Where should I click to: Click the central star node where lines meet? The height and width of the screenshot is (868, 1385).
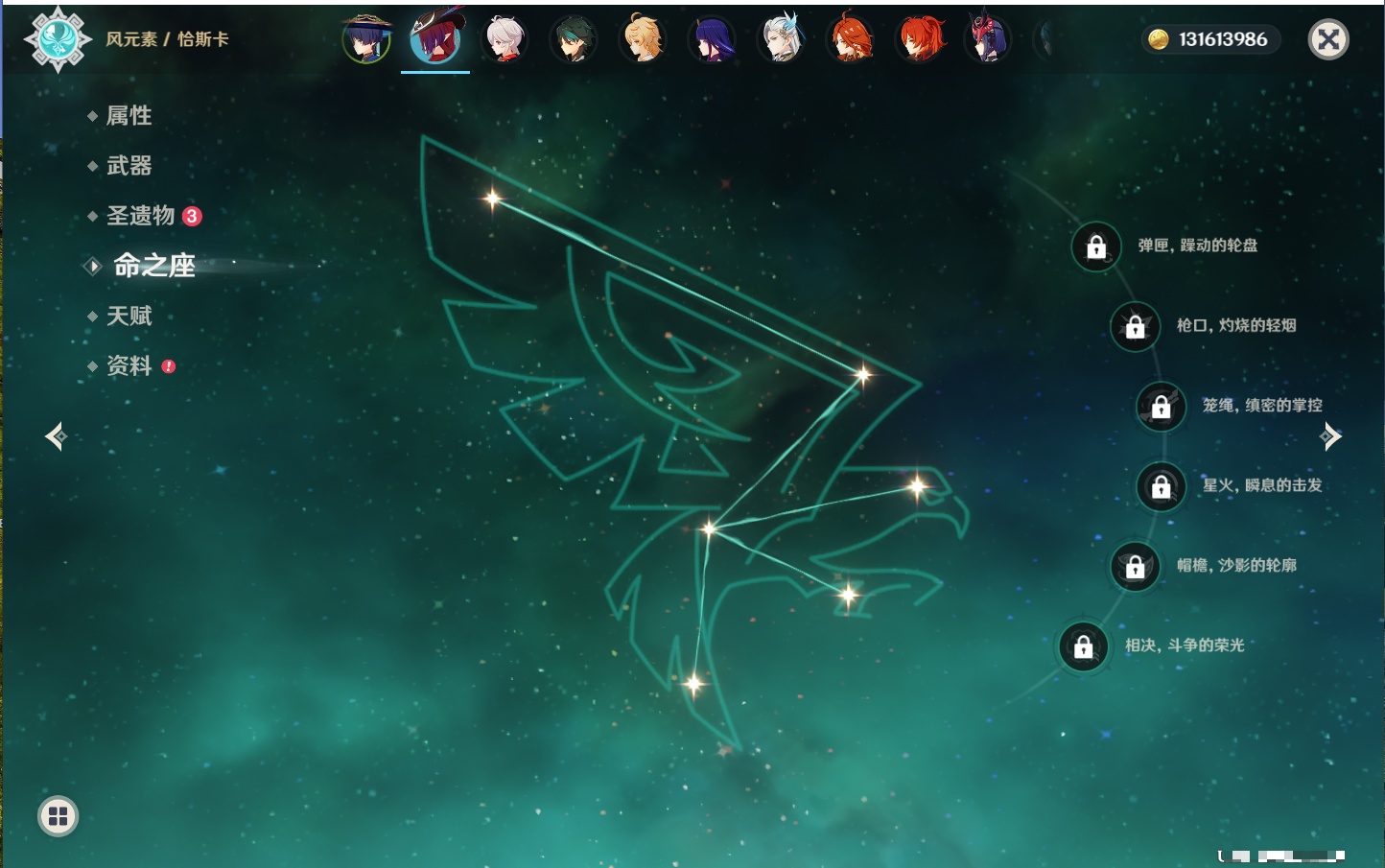[x=708, y=528]
